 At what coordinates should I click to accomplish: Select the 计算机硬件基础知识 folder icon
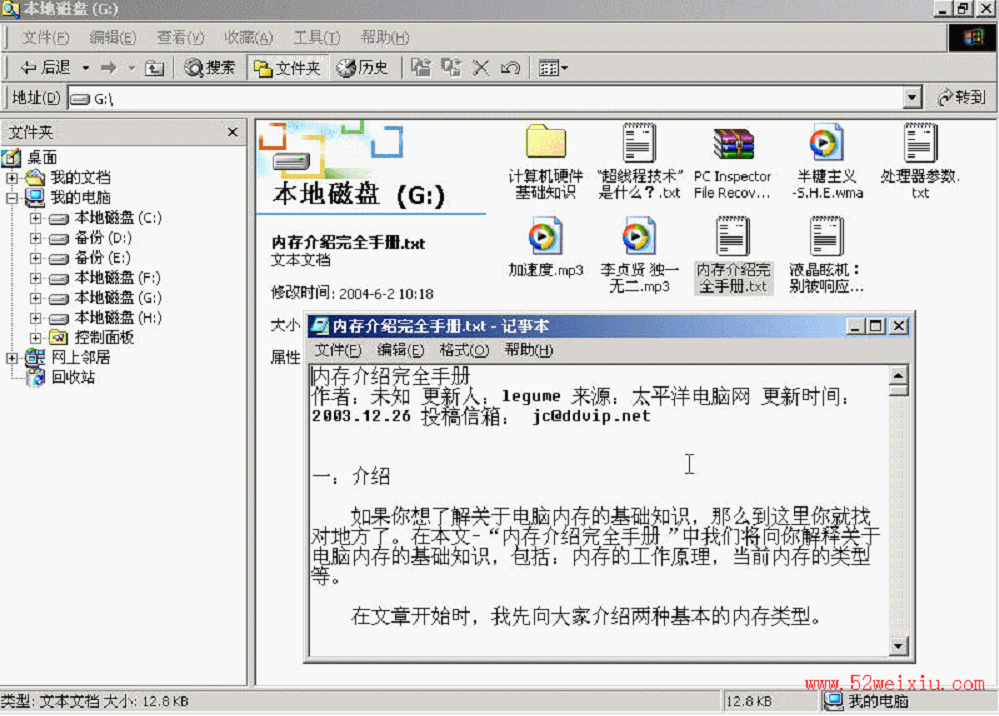click(x=545, y=141)
